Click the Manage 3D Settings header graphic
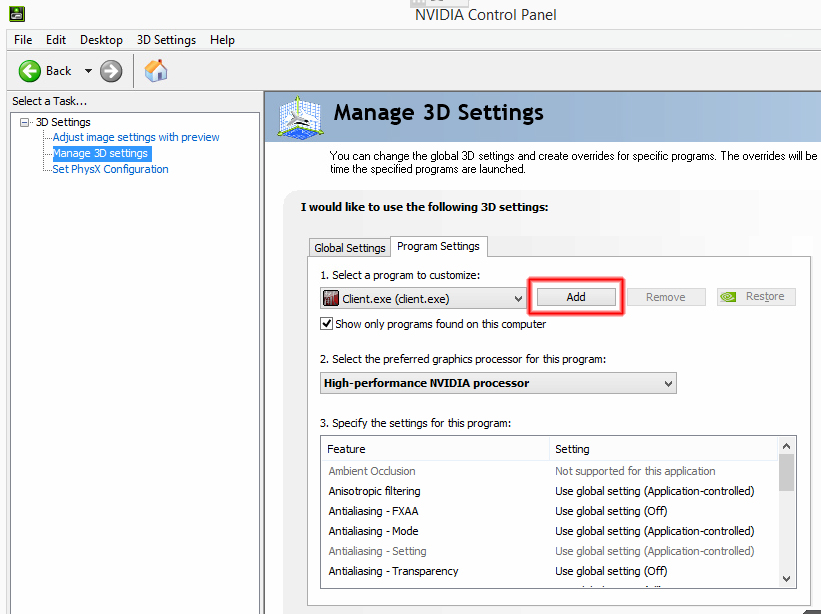This screenshot has width=821, height=614. click(300, 117)
